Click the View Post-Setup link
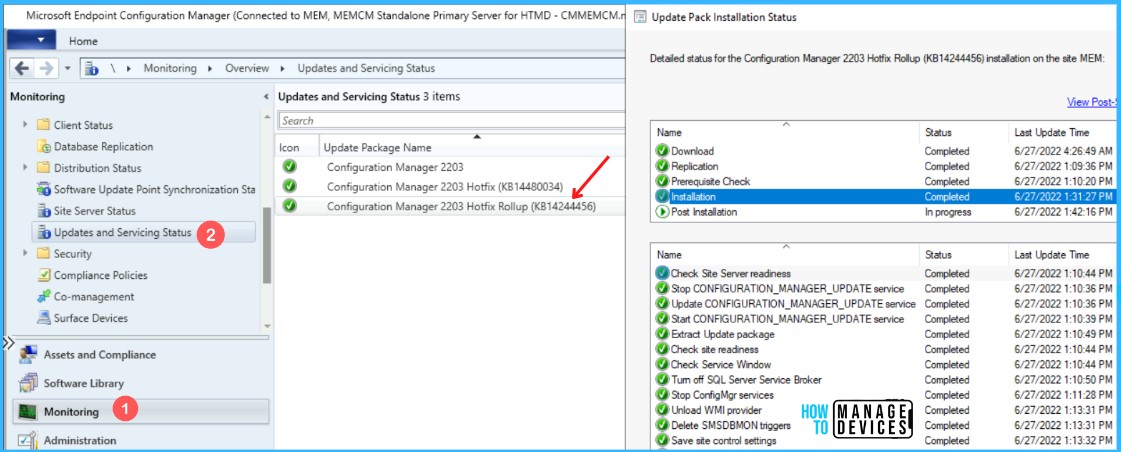The height and width of the screenshot is (452, 1121). click(x=1093, y=102)
